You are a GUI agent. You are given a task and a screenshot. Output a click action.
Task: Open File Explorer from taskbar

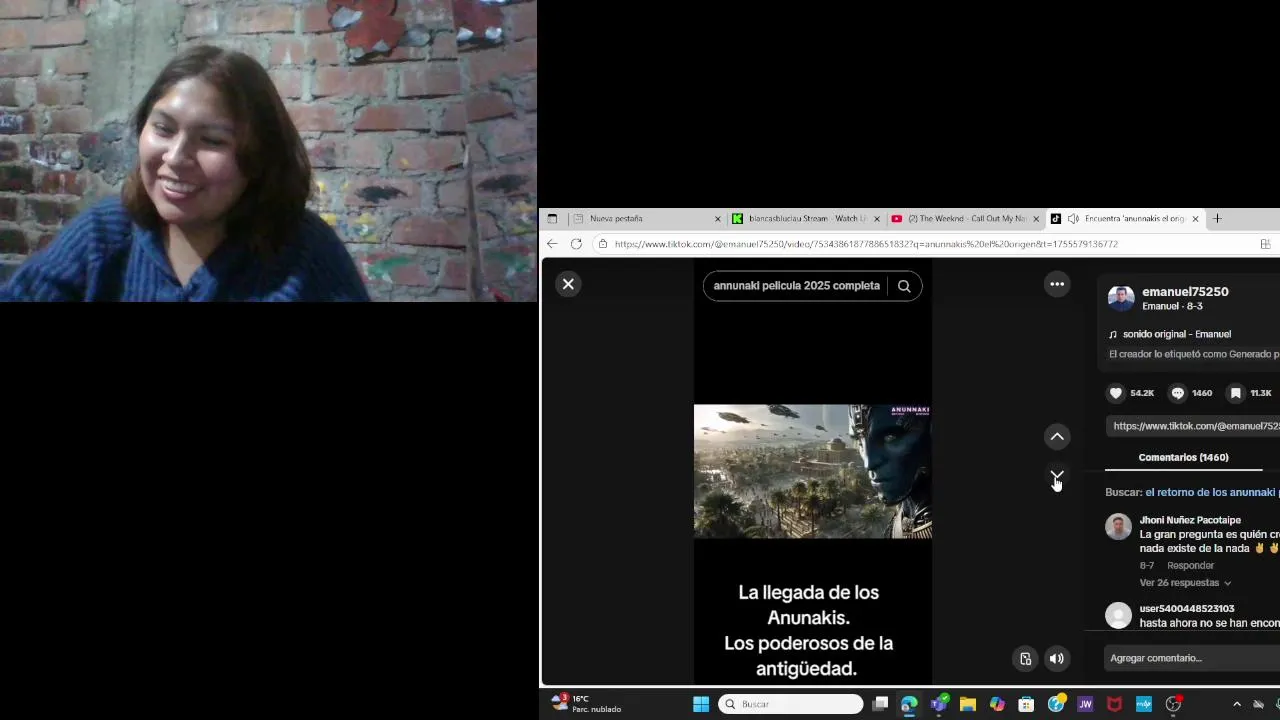point(967,704)
